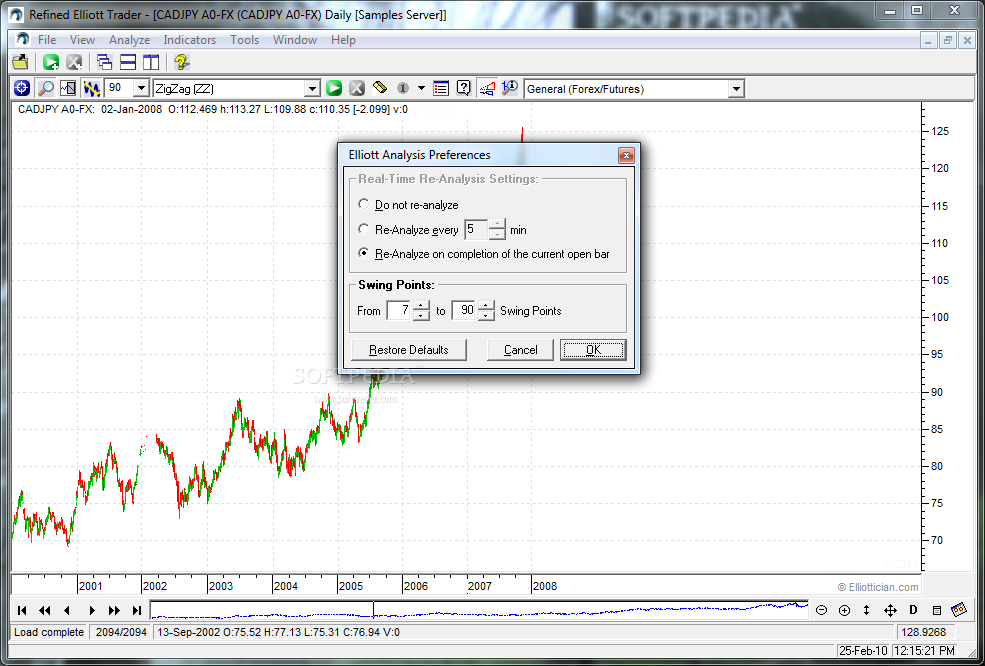Open the File menu
The image size is (985, 666).
click(47, 40)
